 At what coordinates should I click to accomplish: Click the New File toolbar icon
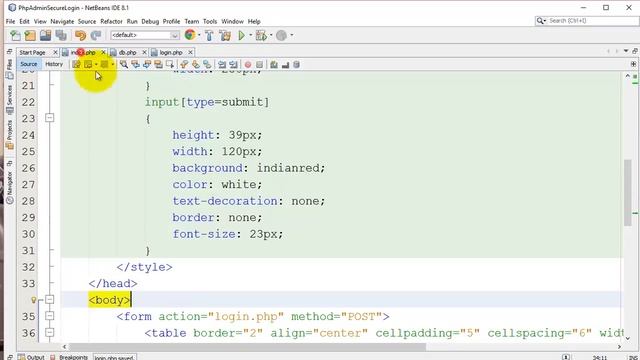click(x=16, y=36)
